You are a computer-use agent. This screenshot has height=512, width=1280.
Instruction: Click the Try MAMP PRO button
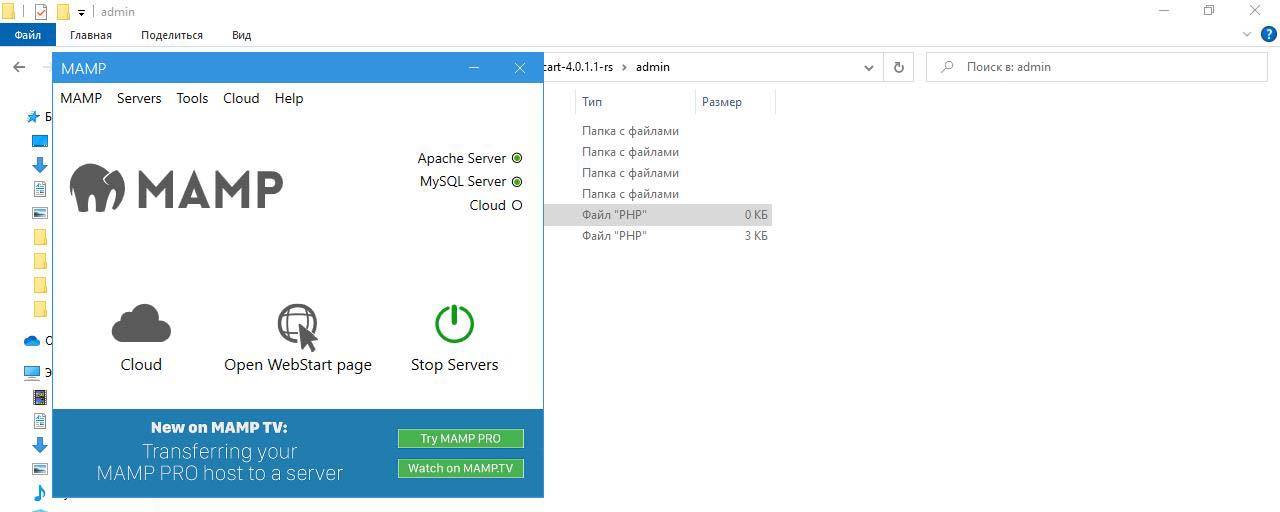pos(460,438)
